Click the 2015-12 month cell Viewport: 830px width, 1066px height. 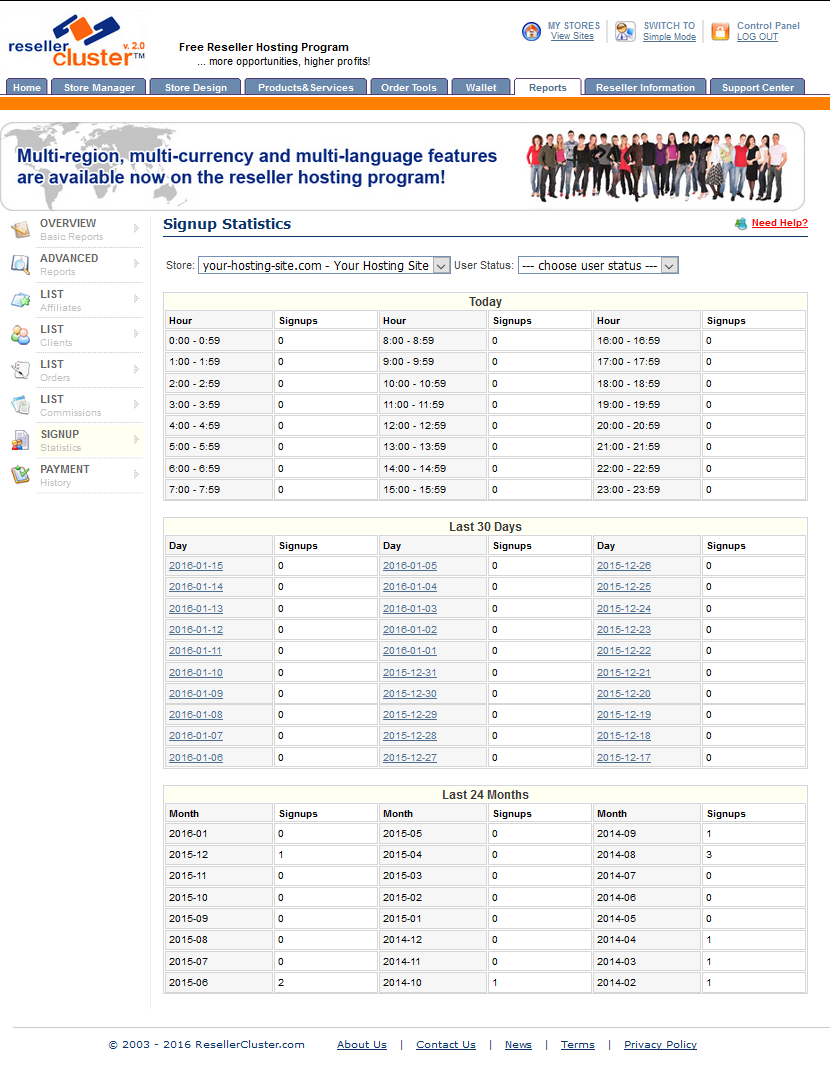218,855
